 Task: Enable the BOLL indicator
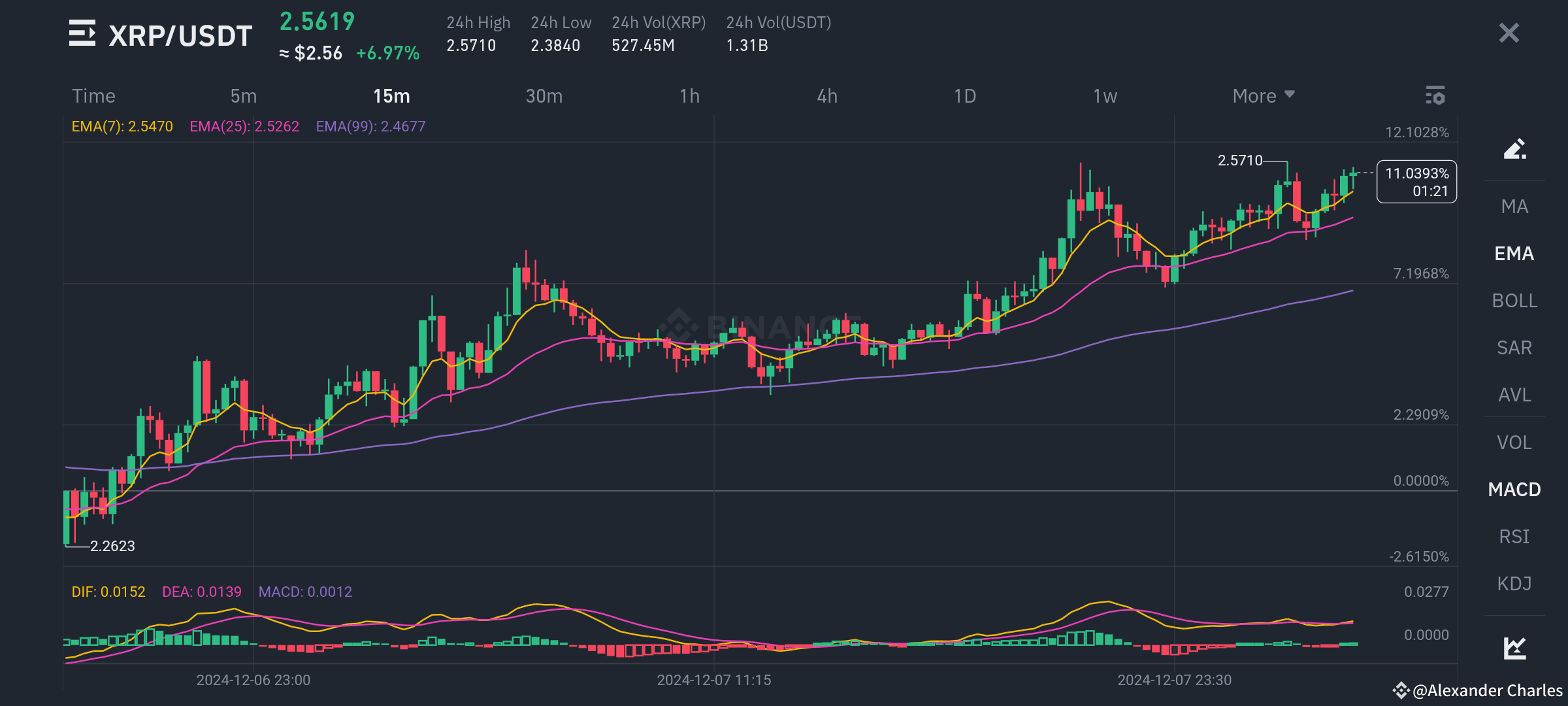pos(1515,301)
